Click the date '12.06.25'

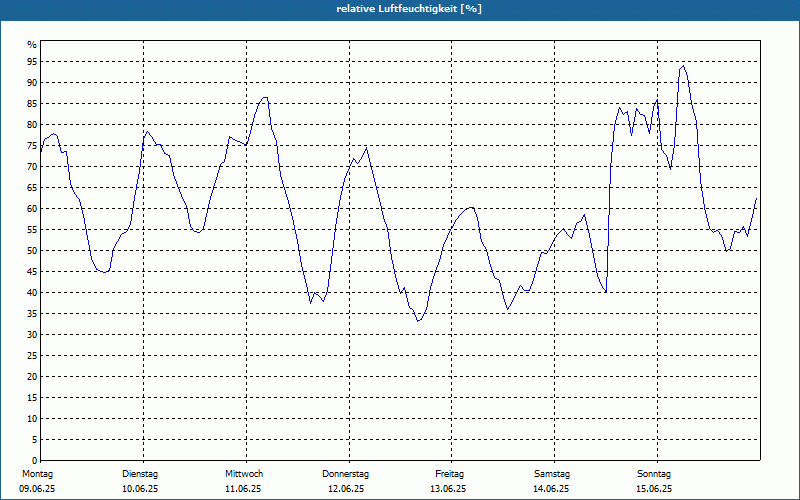[x=346, y=489]
